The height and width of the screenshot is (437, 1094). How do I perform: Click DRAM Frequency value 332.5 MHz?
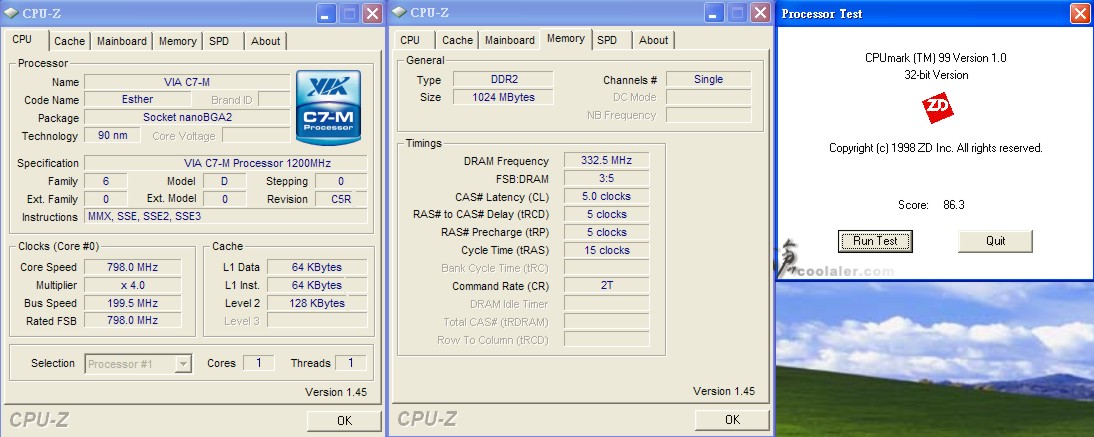click(x=606, y=161)
